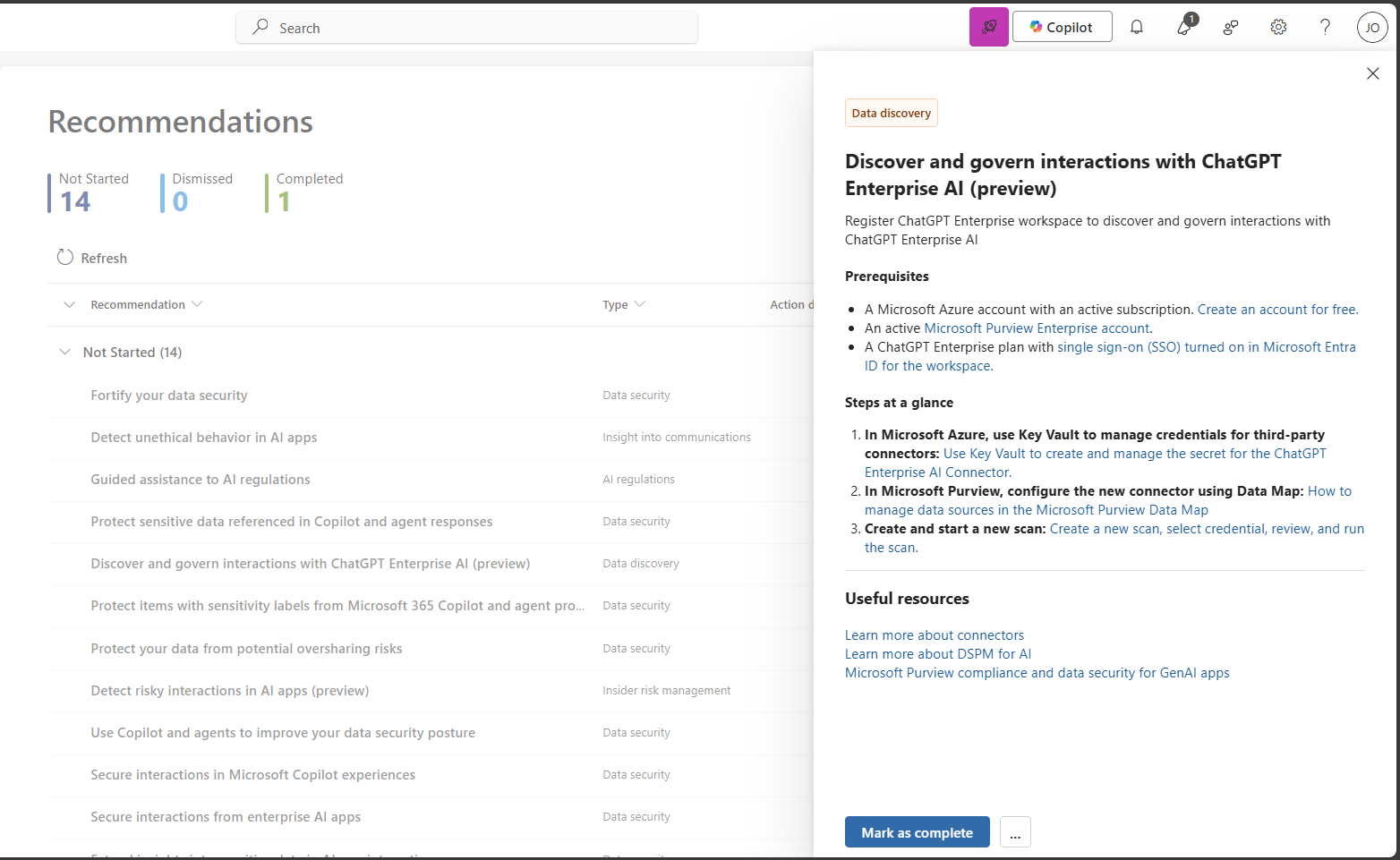
Task: Collapse all groups chevron in table header
Action: coord(70,304)
